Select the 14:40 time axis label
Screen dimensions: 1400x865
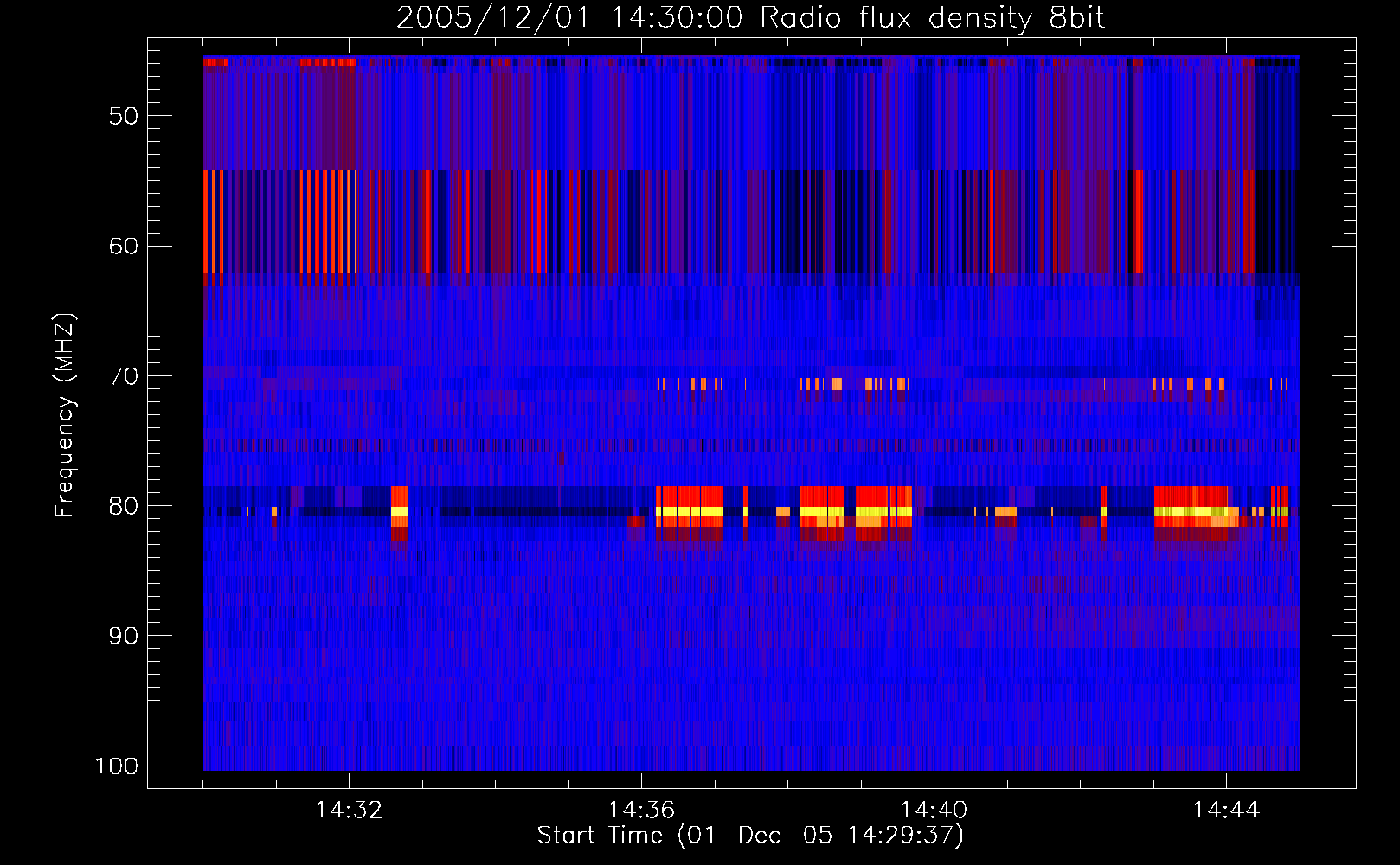pyautogui.click(x=934, y=811)
